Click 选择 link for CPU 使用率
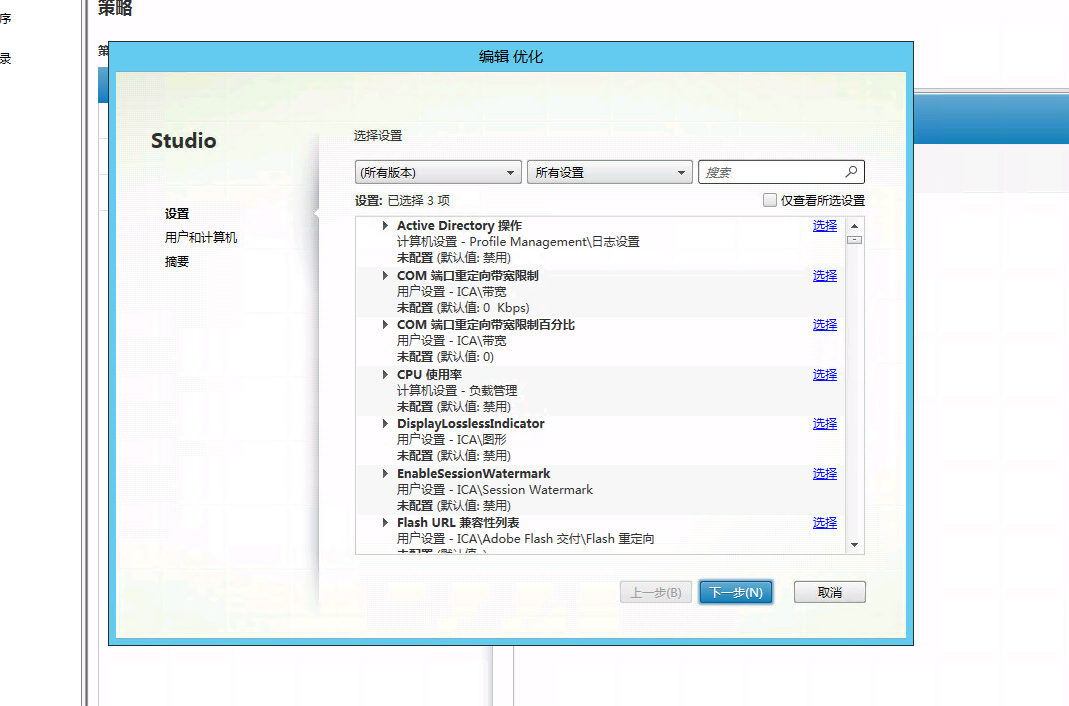Image resolution: width=1069 pixels, height=706 pixels. (x=824, y=375)
